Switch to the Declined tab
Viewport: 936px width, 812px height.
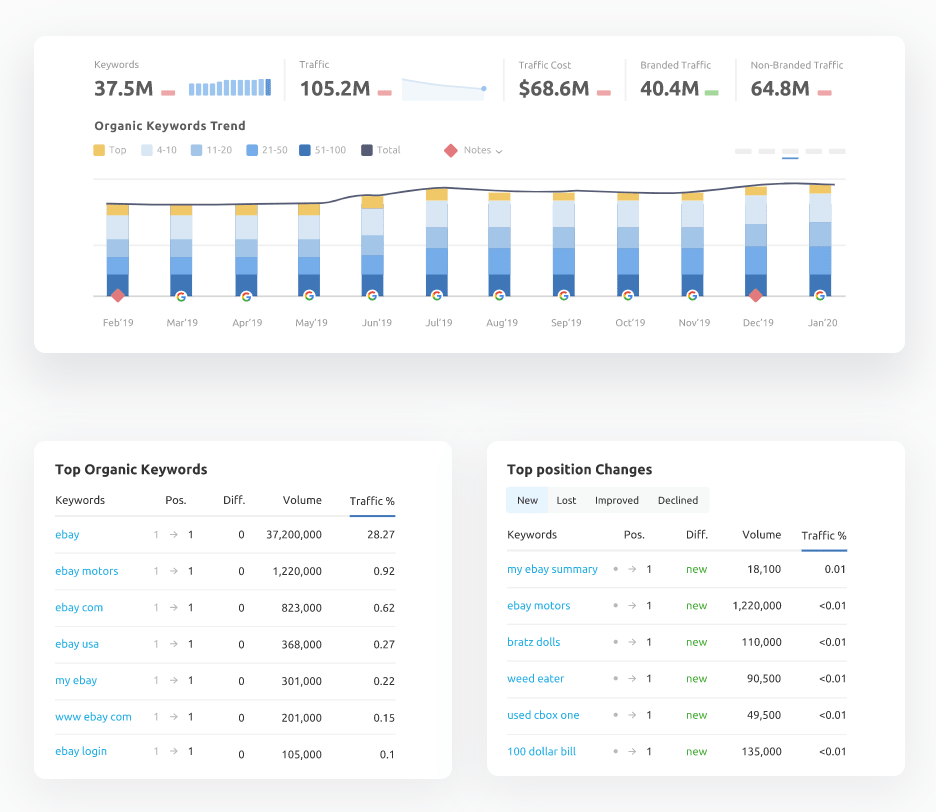point(678,500)
